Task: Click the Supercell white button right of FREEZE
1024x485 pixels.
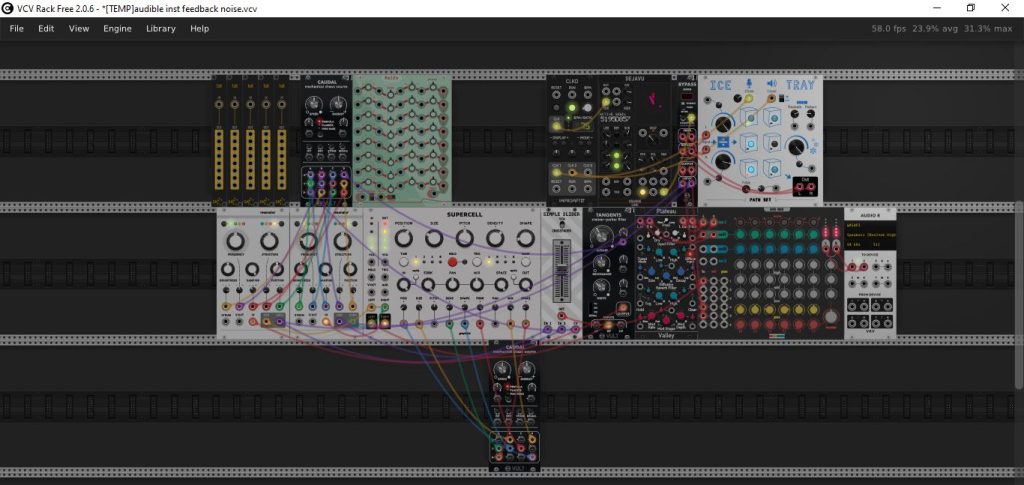Action: [475, 262]
